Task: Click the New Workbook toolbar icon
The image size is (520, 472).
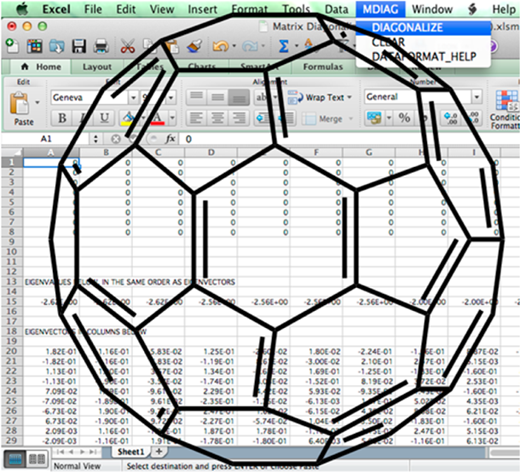Action: pos(12,46)
